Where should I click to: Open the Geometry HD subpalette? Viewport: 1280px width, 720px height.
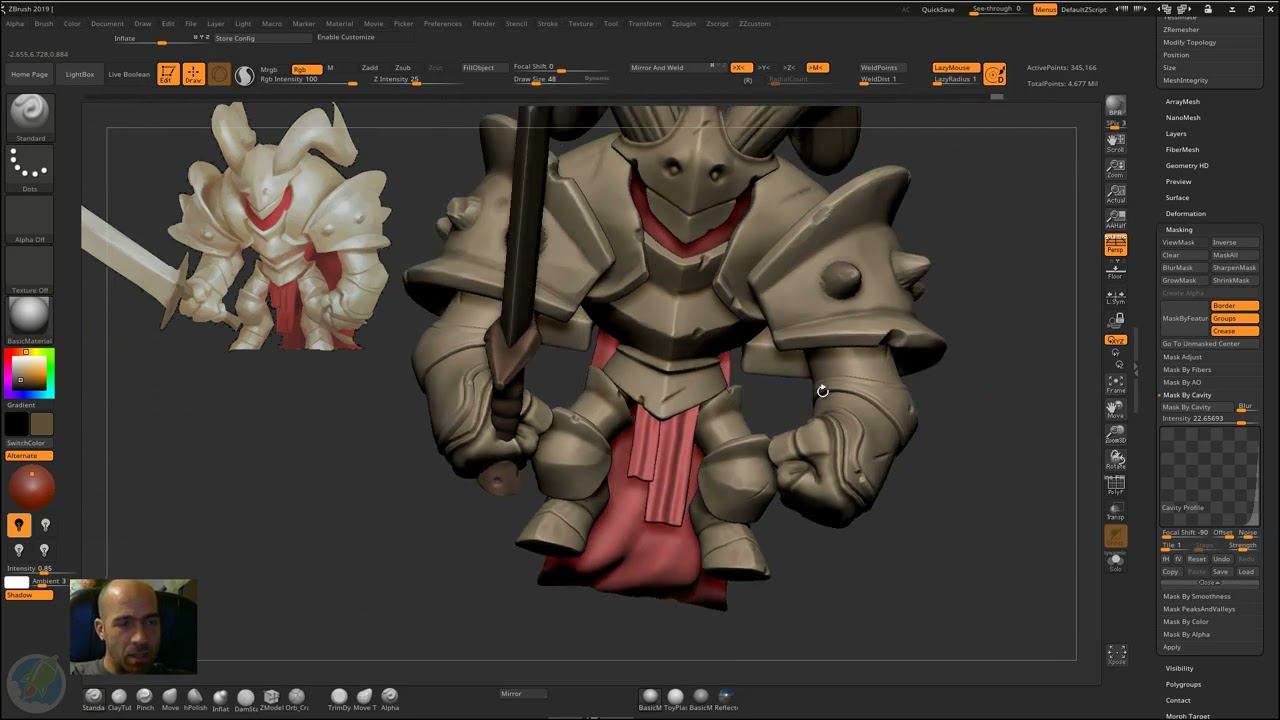[x=1186, y=166]
